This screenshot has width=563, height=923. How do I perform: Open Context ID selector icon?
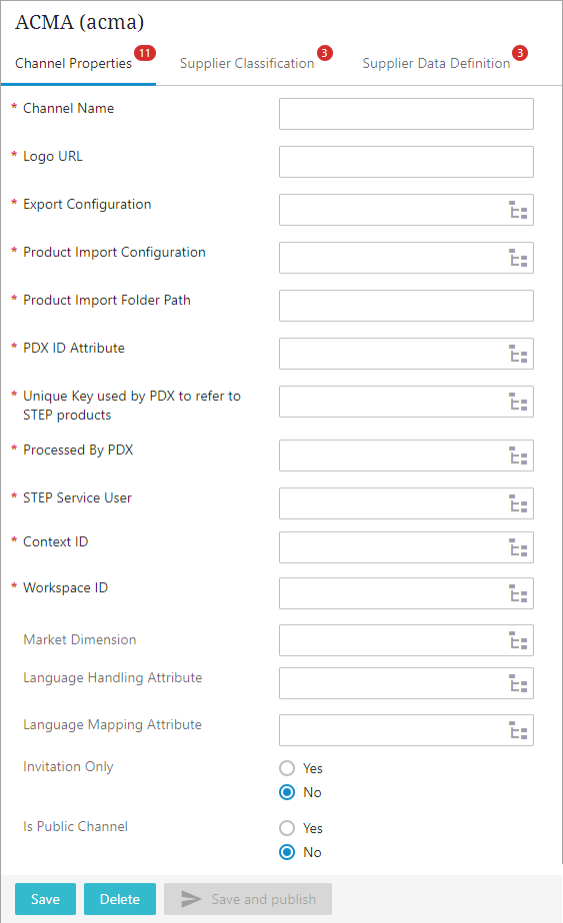[518, 547]
